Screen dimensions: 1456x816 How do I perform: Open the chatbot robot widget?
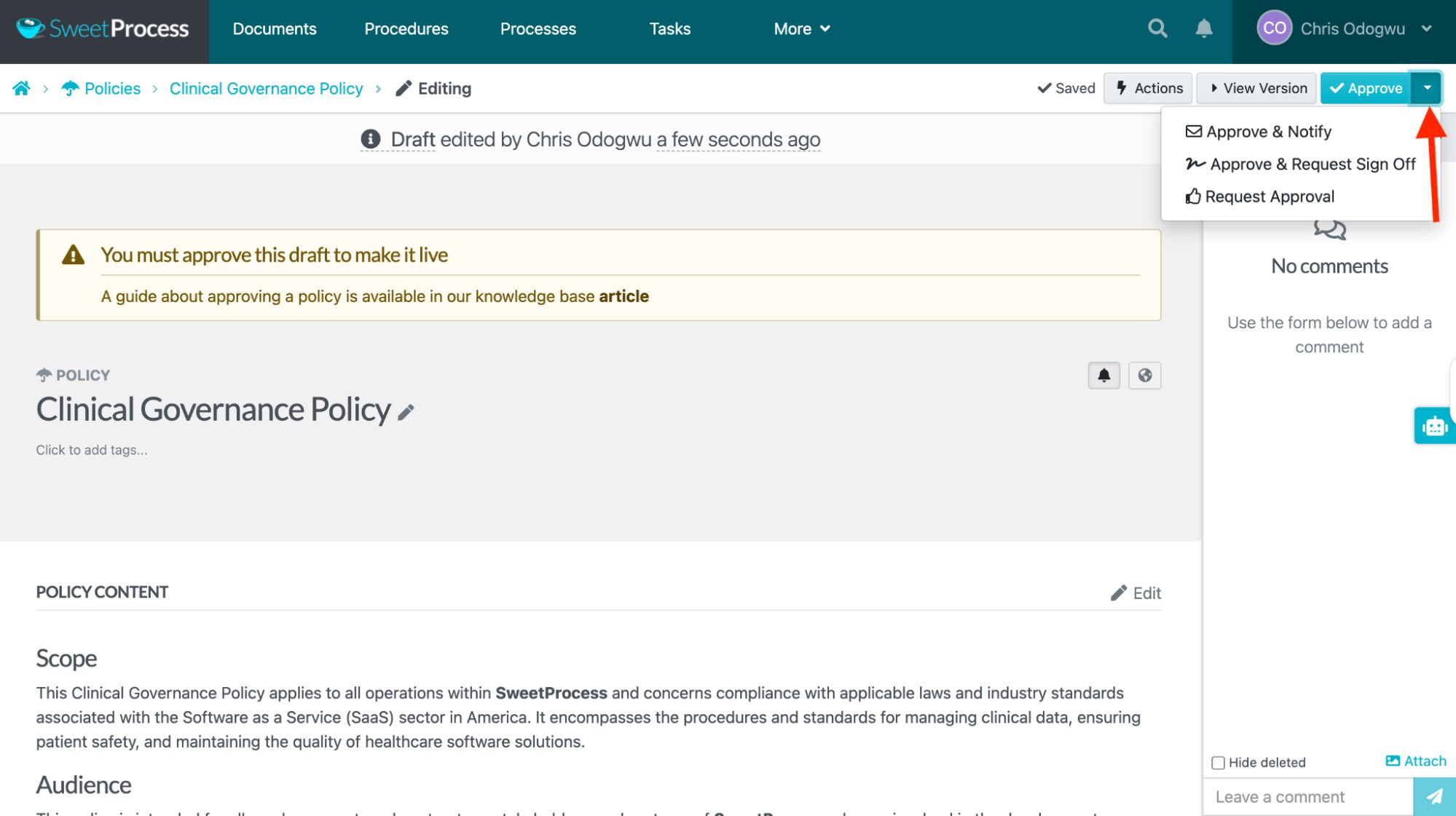[x=1434, y=427]
